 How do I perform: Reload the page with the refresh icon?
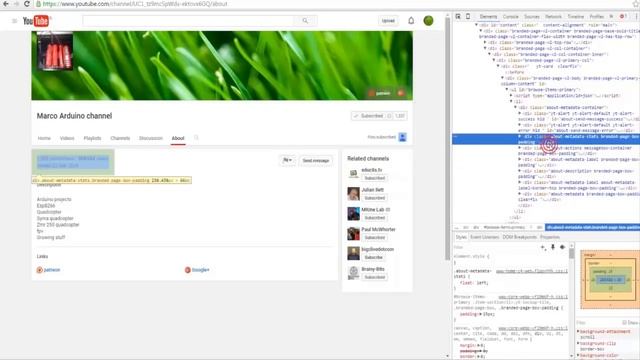pyautogui.click(x=27, y=4)
